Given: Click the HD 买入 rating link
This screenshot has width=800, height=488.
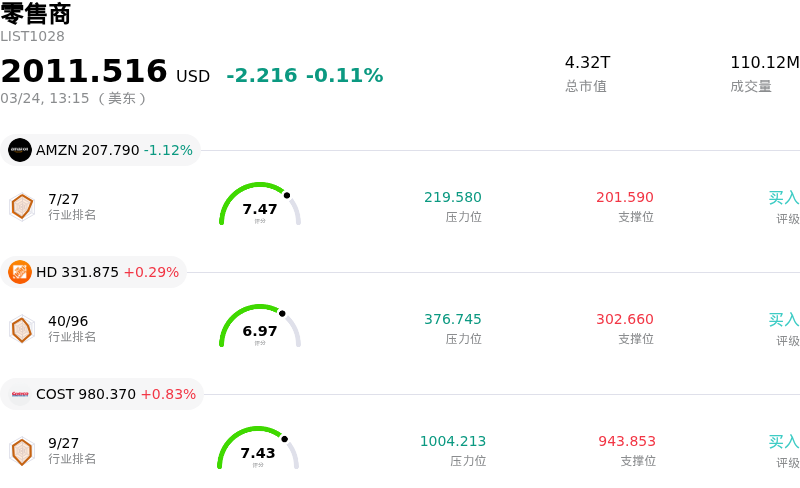Looking at the screenshot, I should pyautogui.click(x=783, y=320).
